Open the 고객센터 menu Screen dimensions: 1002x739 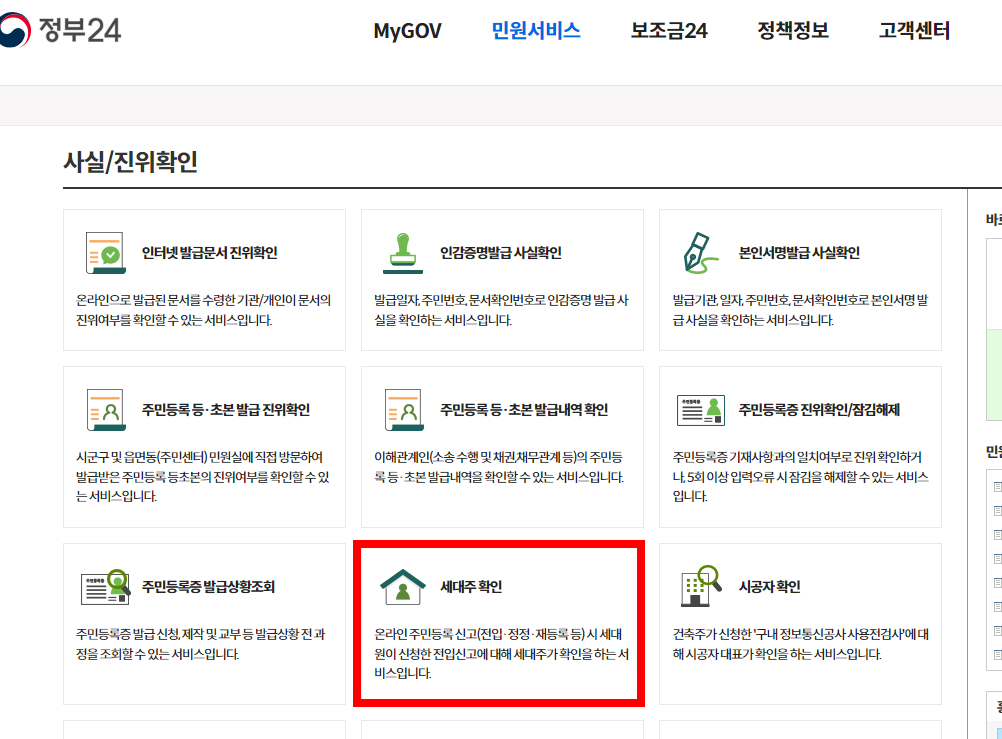[911, 31]
